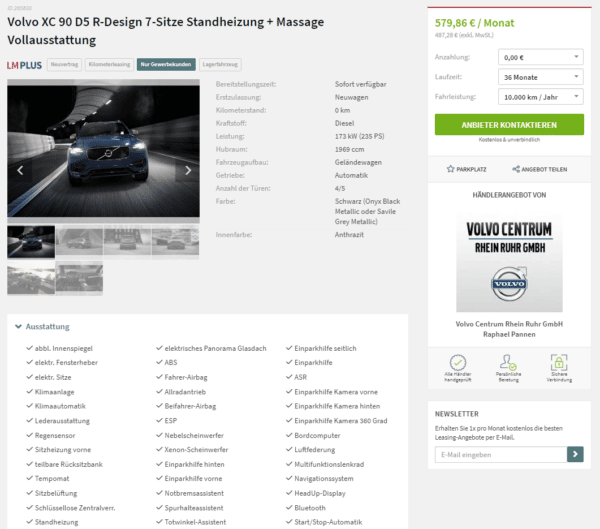The image size is (600, 529).
Task: Click 'Anthrazit' Innenfarbe value
Action: coord(349,235)
